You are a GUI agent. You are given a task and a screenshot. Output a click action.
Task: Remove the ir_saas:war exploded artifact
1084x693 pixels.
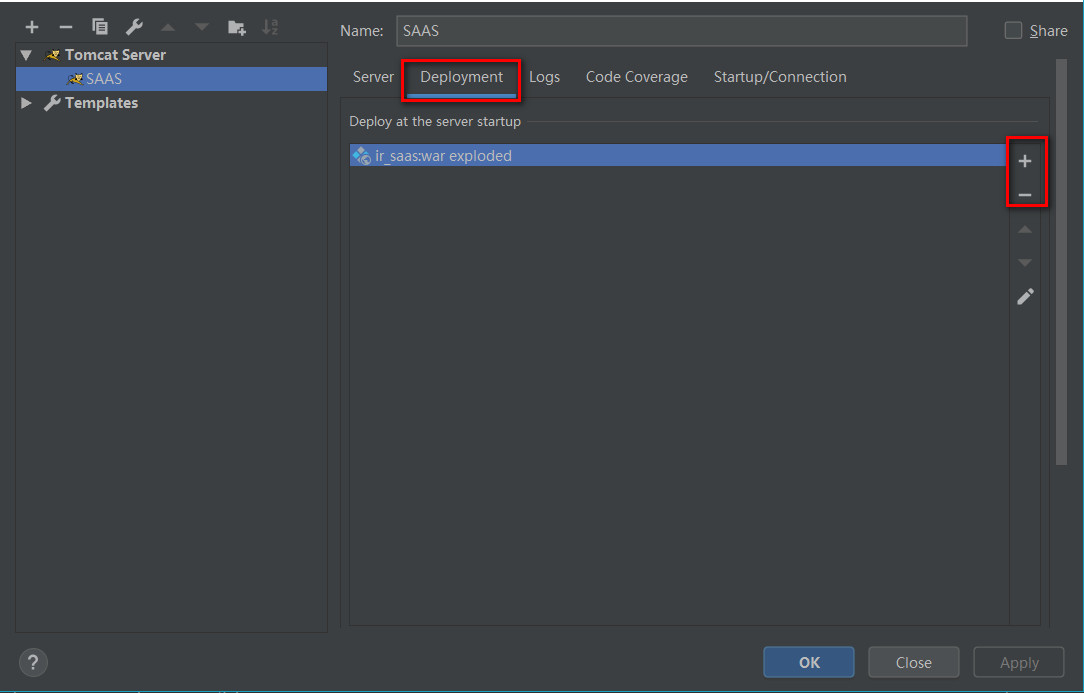[x=1025, y=195]
